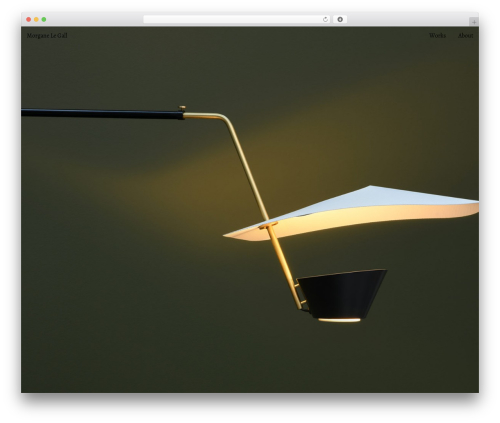Screen dimensions: 500x423
Task: Reload the page with the refresh icon
Action: click(x=325, y=20)
